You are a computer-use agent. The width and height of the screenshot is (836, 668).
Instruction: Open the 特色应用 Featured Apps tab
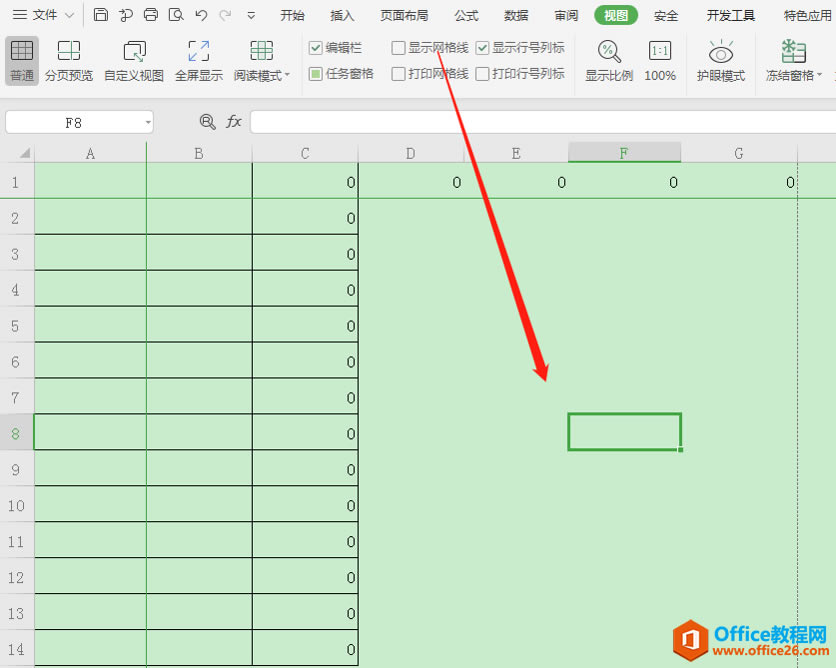pos(808,15)
